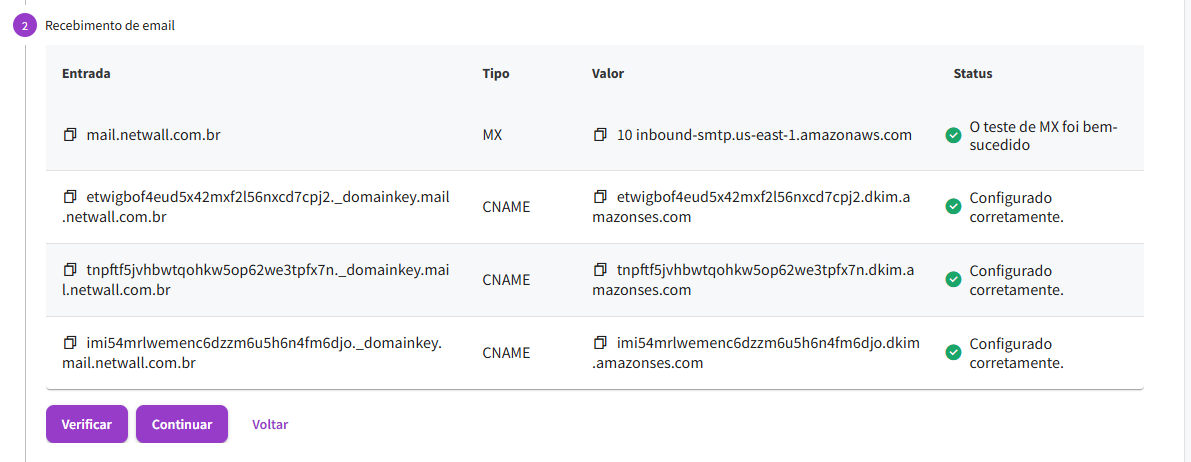Copy the imi54mrlwemenc dkim.amazonses.com value
1191x462 pixels.
[600, 343]
